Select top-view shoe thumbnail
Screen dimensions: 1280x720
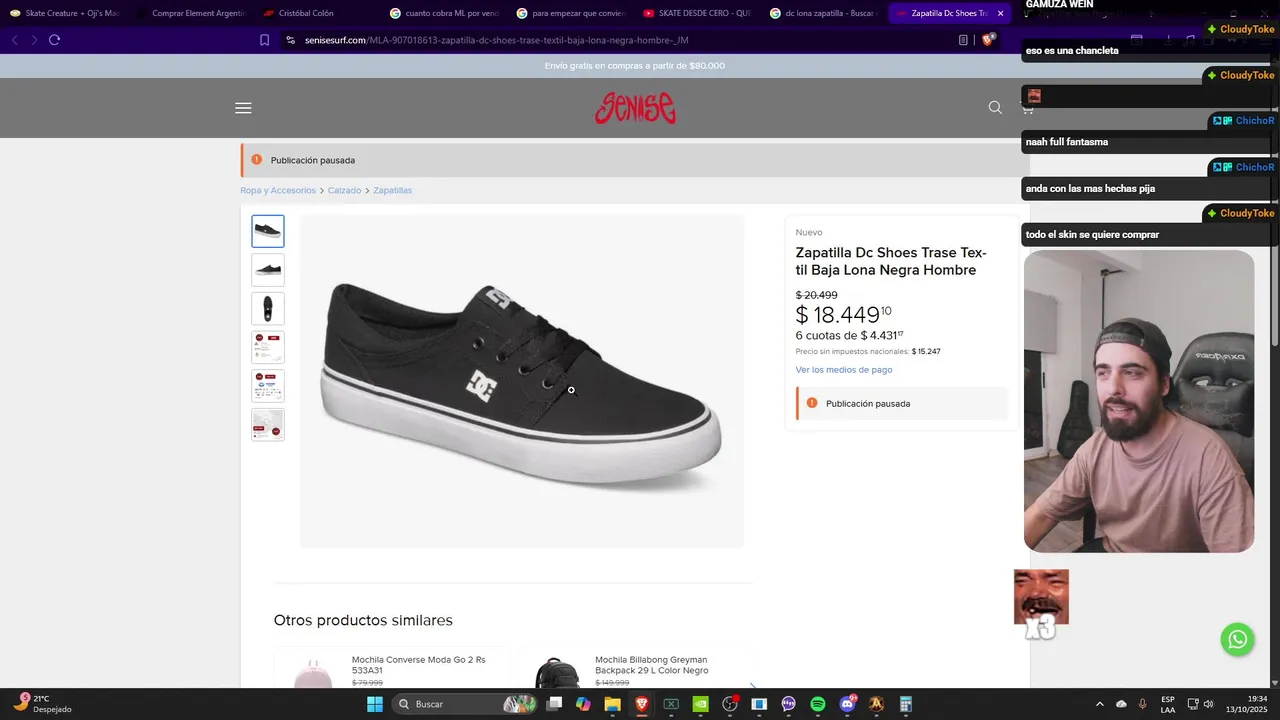[268, 308]
